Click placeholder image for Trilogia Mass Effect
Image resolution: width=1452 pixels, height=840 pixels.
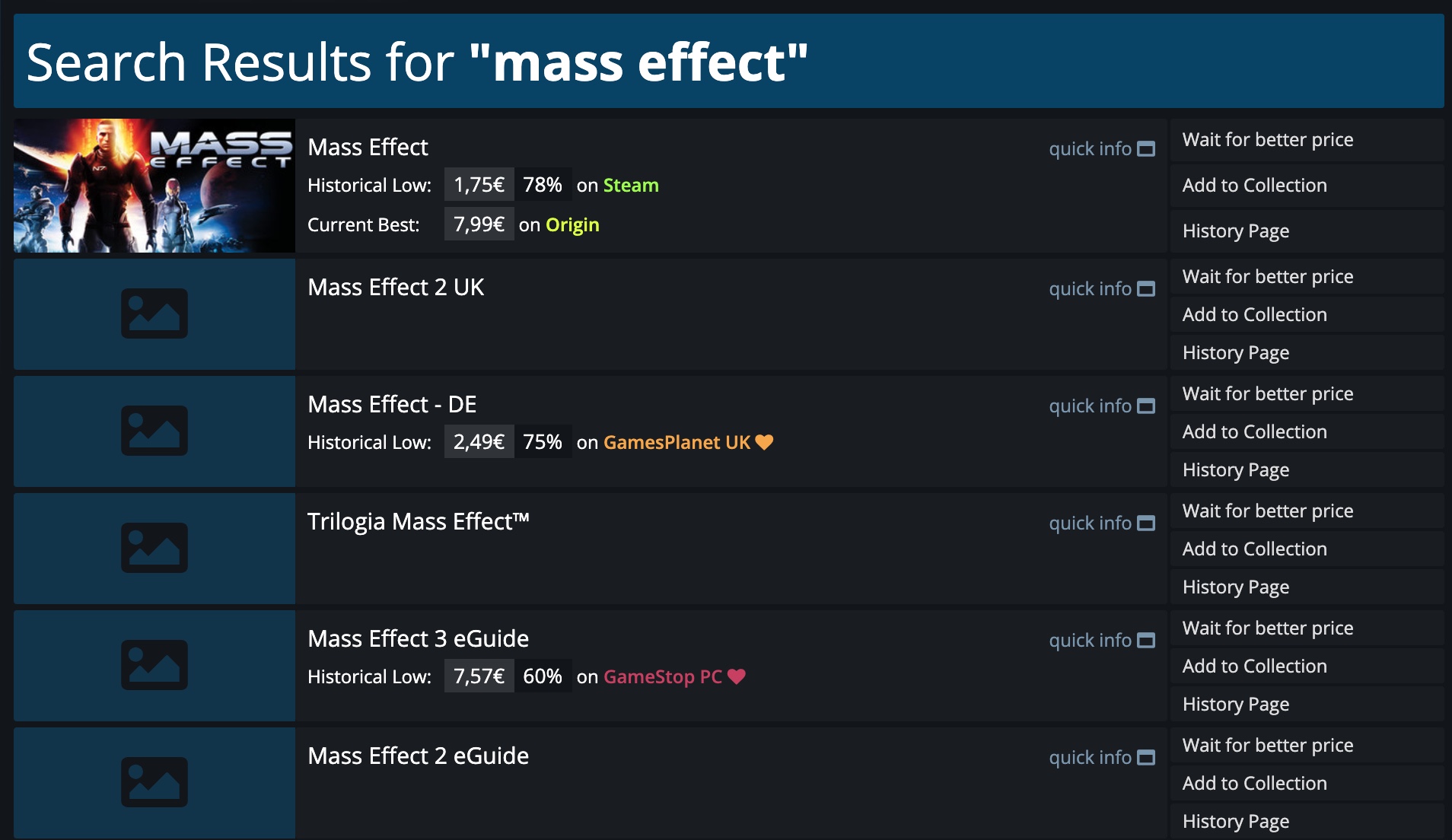pyautogui.click(x=154, y=548)
